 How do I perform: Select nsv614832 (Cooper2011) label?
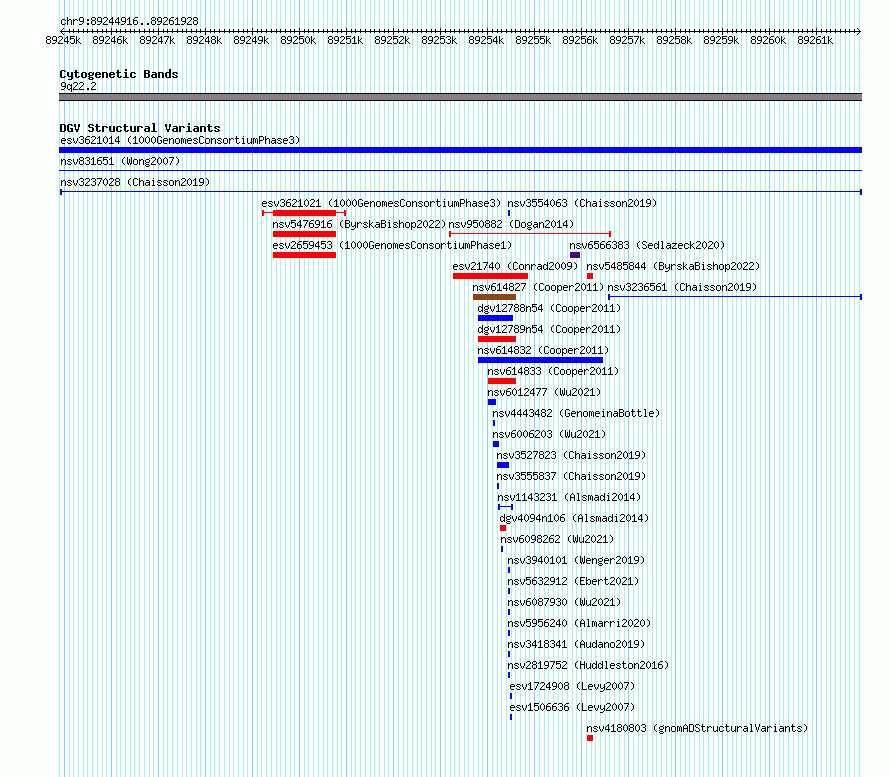tap(543, 350)
